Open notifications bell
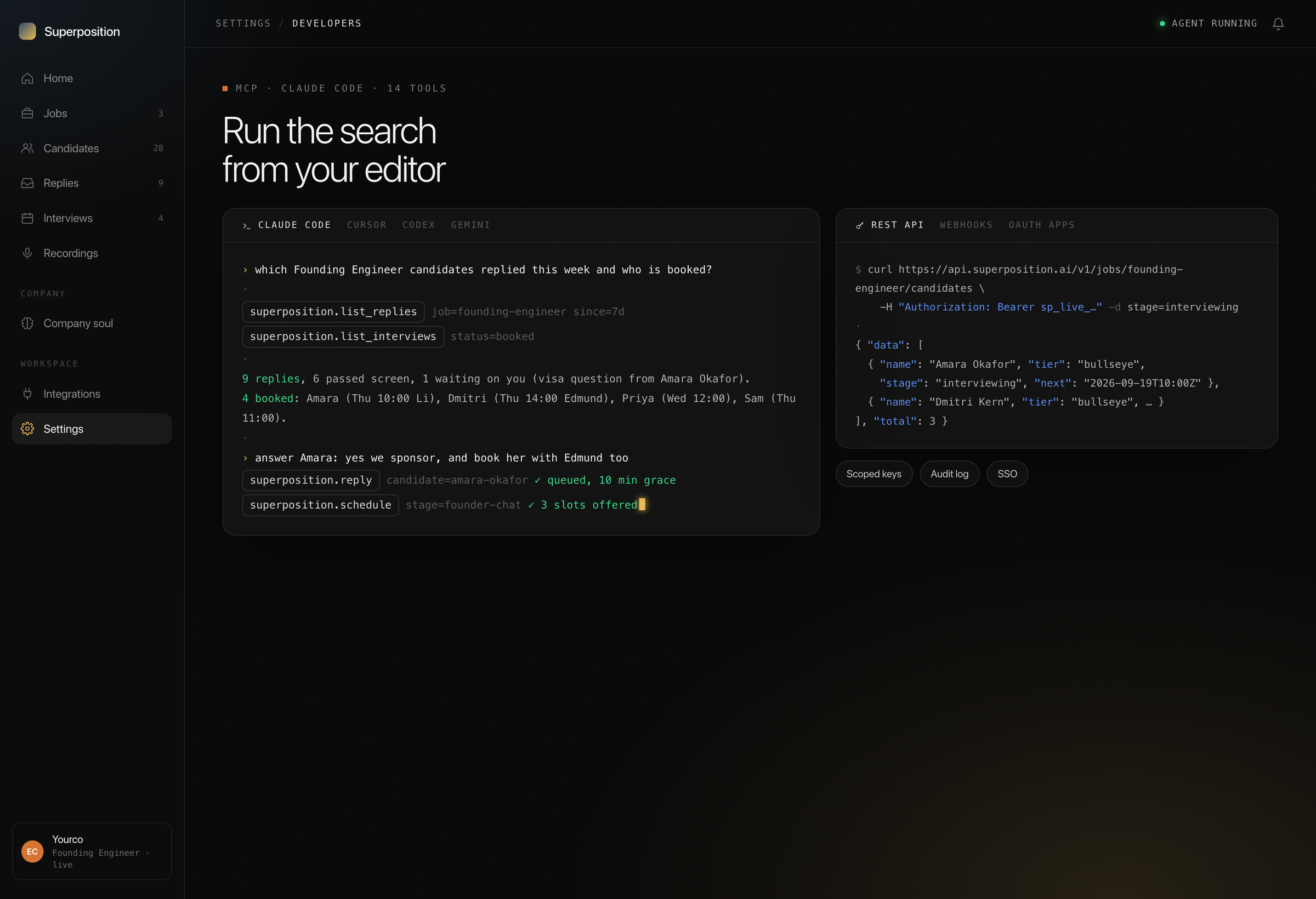Image resolution: width=1316 pixels, height=899 pixels. pyautogui.click(x=1278, y=24)
